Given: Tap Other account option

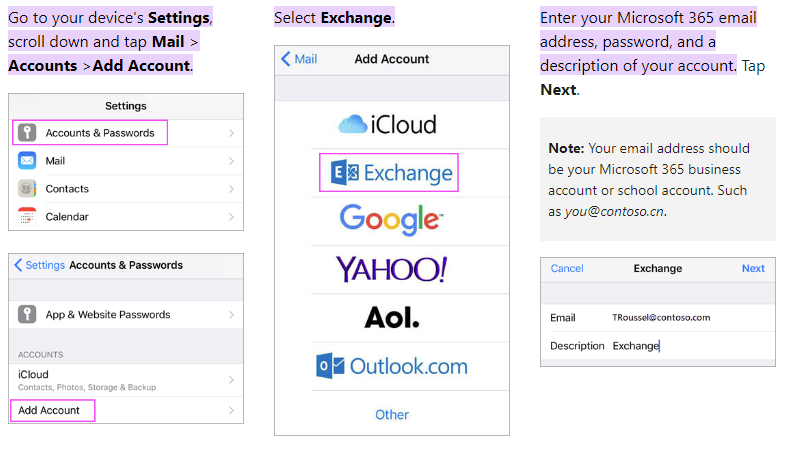Looking at the screenshot, I should tap(392, 414).
